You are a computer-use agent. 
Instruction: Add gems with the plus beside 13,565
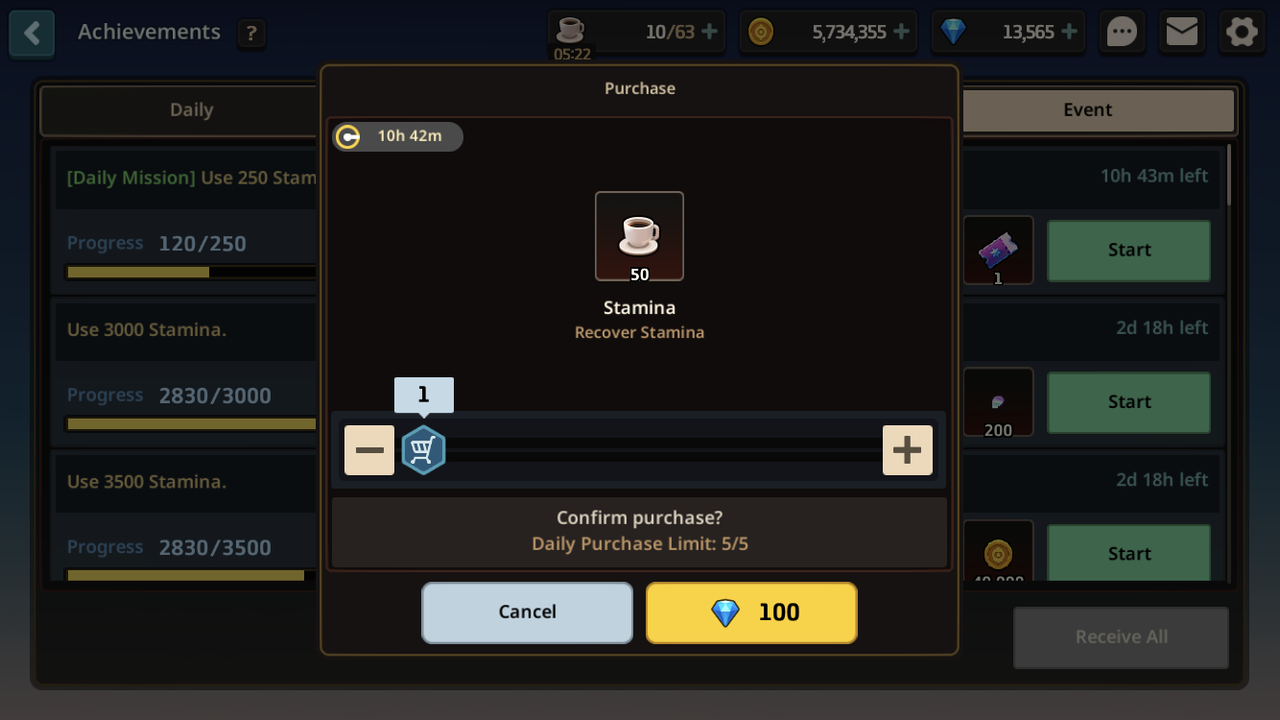1069,32
